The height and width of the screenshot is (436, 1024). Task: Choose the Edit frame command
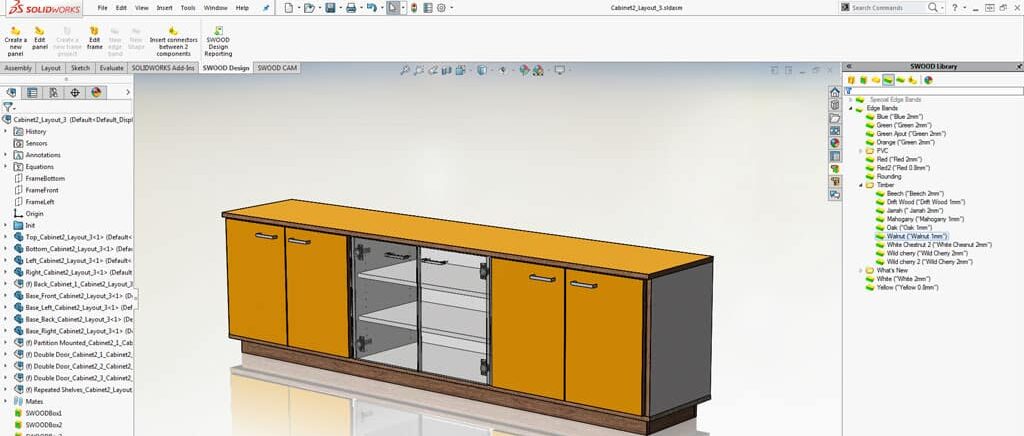[x=95, y=39]
